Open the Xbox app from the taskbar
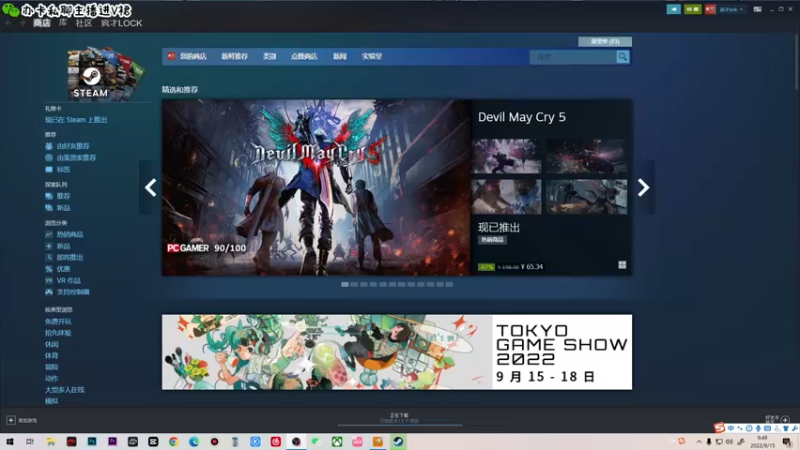Screen dimensions: 800x450 (x=337, y=442)
